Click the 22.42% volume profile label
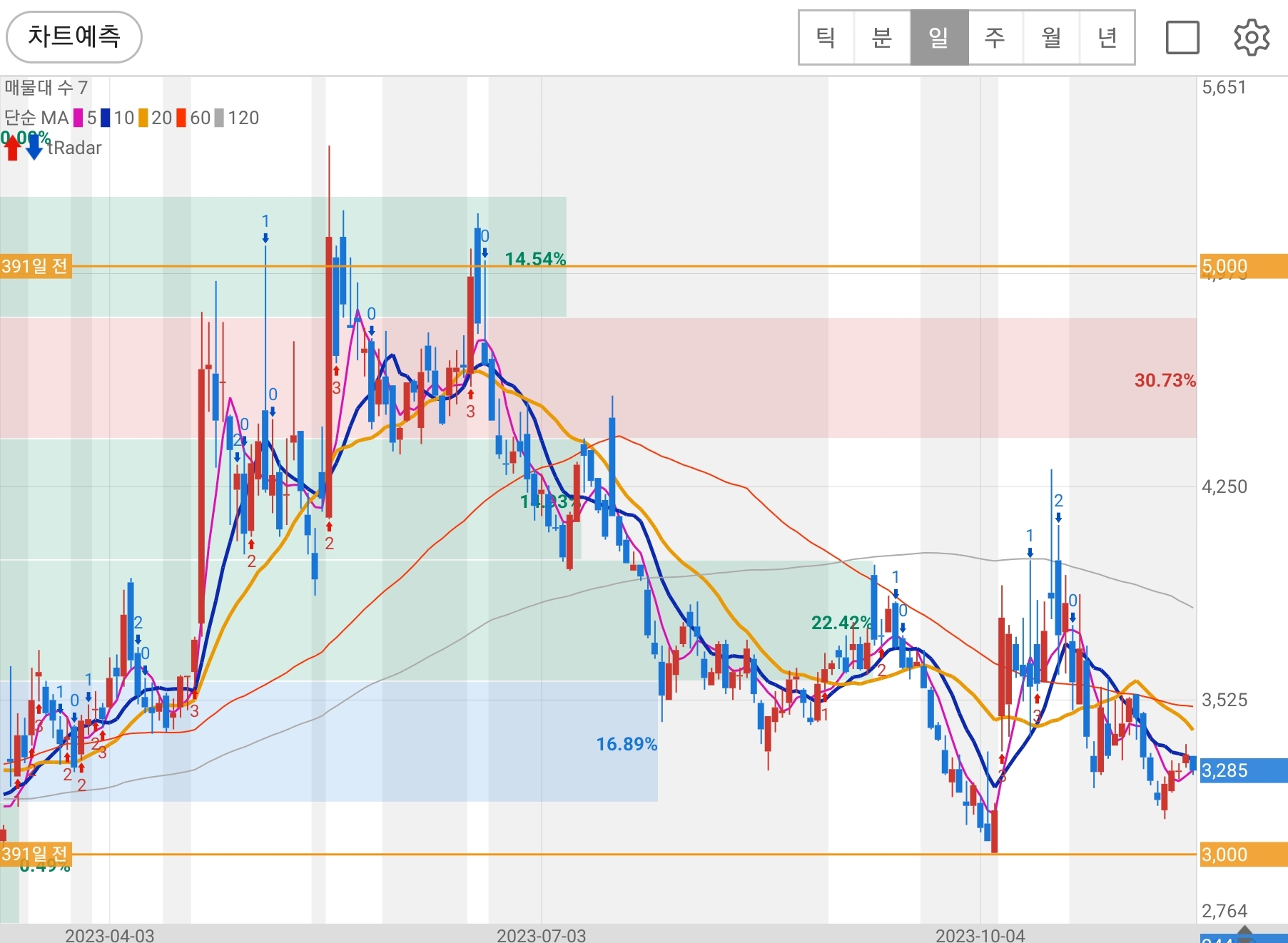This screenshot has height=943, width=1288. coord(841,623)
